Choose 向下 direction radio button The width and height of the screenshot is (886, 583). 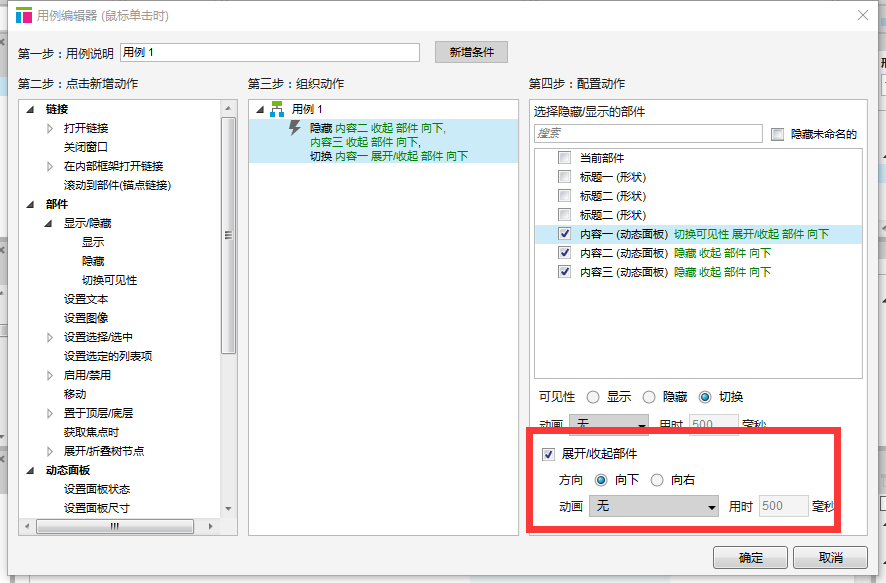tap(601, 480)
